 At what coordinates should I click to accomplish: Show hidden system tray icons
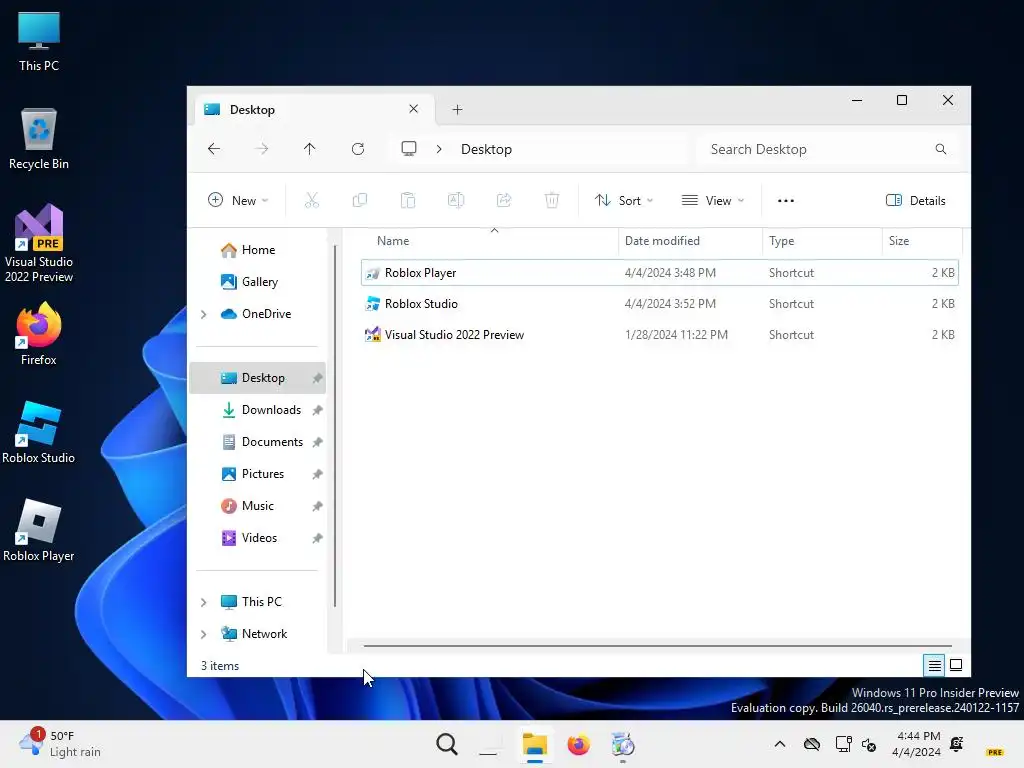(x=780, y=744)
